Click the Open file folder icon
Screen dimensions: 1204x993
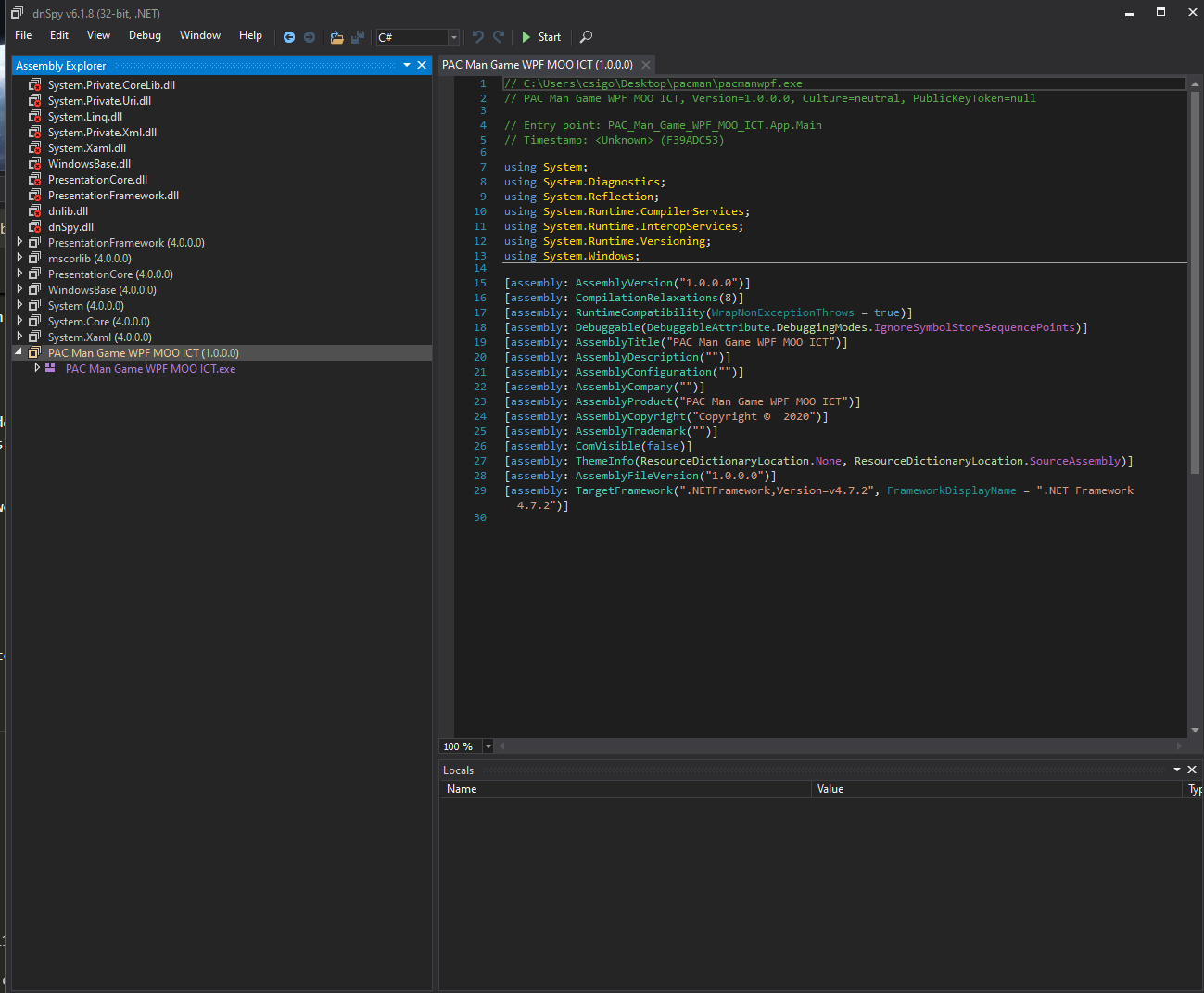click(x=336, y=37)
